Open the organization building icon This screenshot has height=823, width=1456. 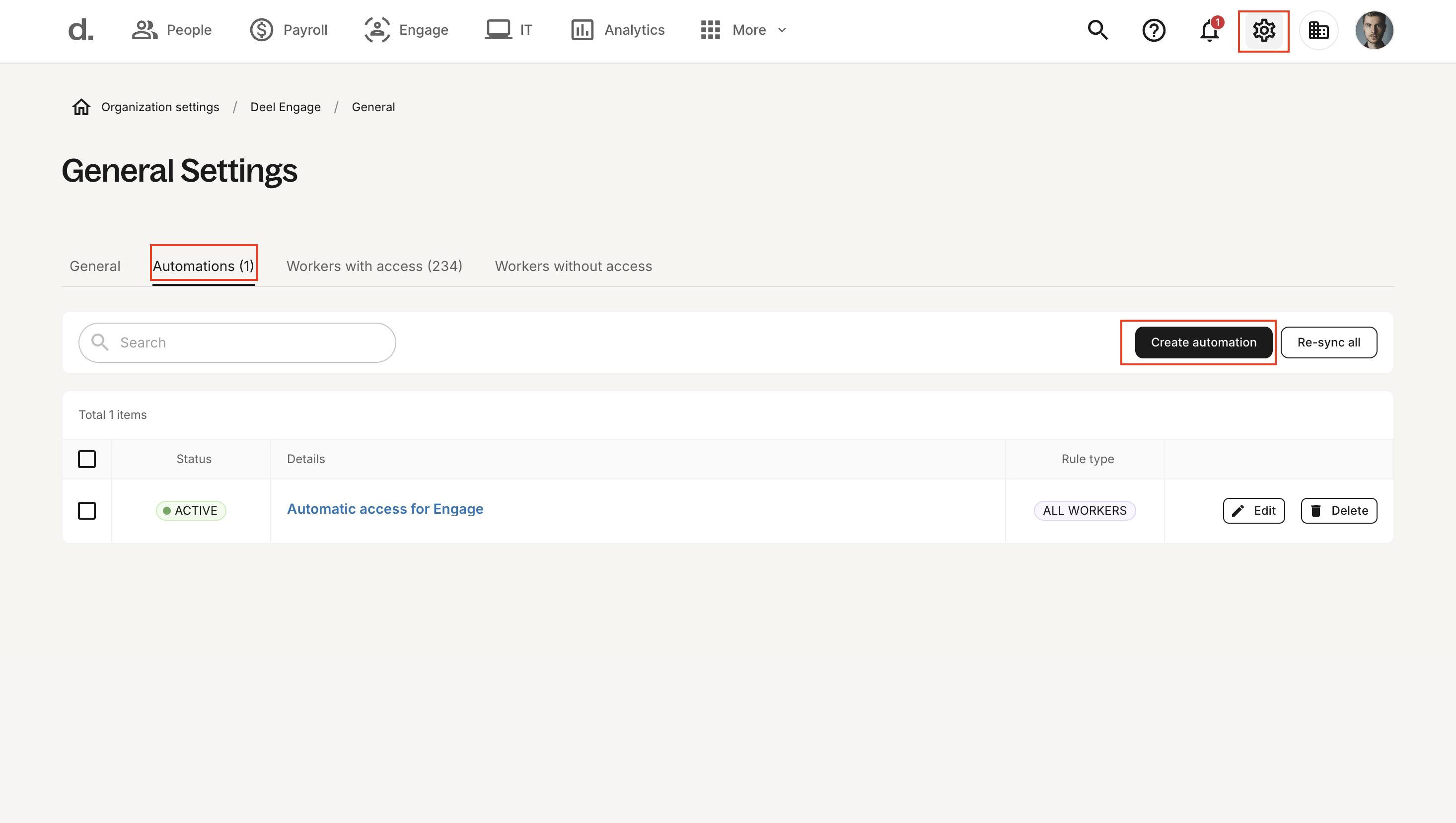click(x=1318, y=30)
